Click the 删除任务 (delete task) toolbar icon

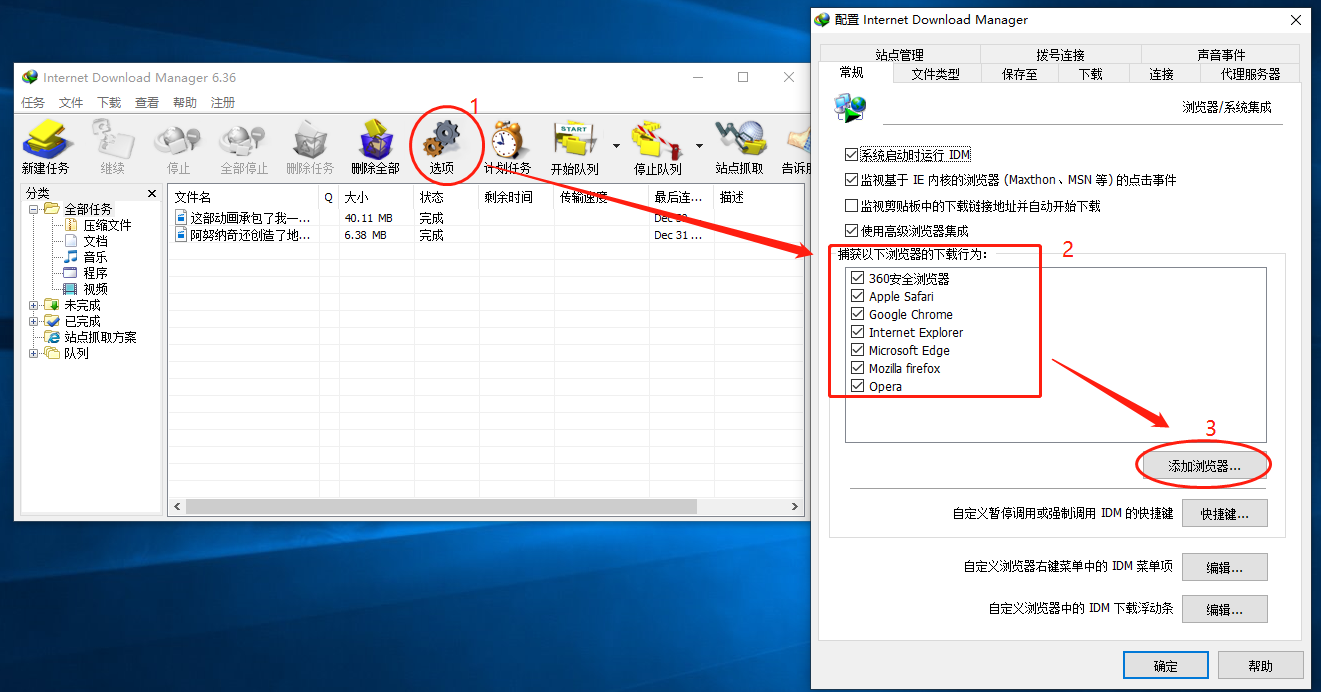(310, 148)
